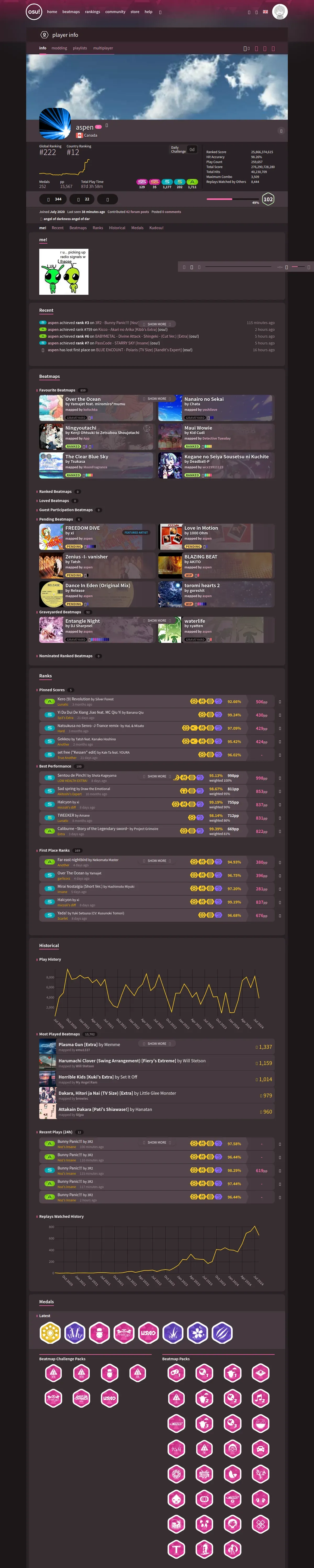Expand Graveyarded Beatmaps with SHOW MORE

[157, 620]
